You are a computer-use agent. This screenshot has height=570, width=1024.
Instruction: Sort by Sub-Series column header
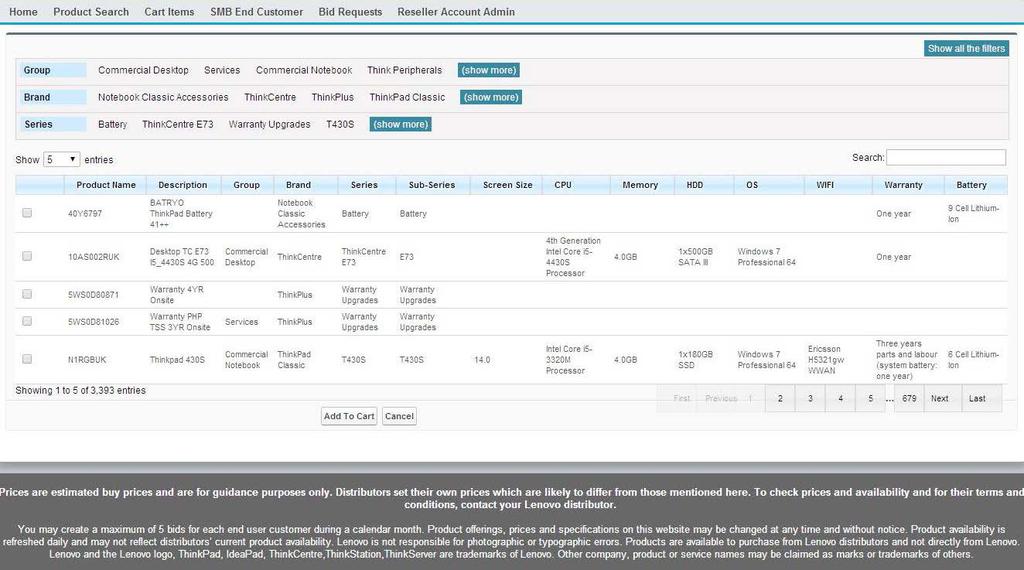[x=432, y=185]
